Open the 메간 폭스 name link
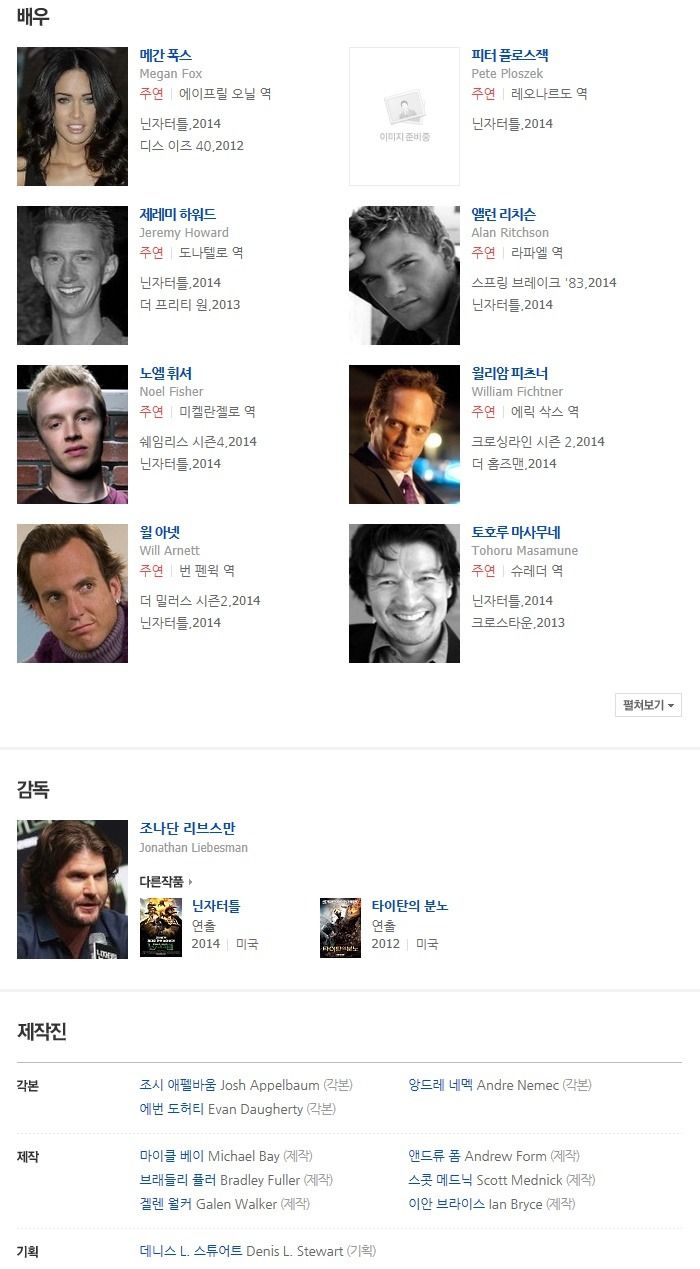 [x=166, y=55]
